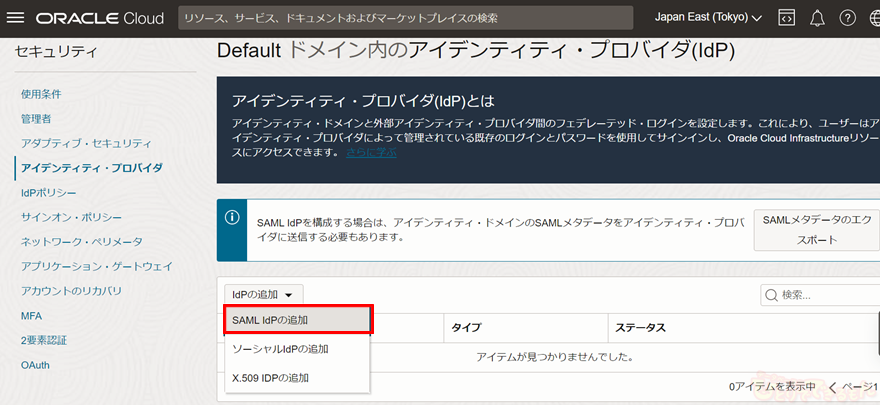
Task: Select SAML IdPの追加 from the menu
Action: click(x=298, y=320)
